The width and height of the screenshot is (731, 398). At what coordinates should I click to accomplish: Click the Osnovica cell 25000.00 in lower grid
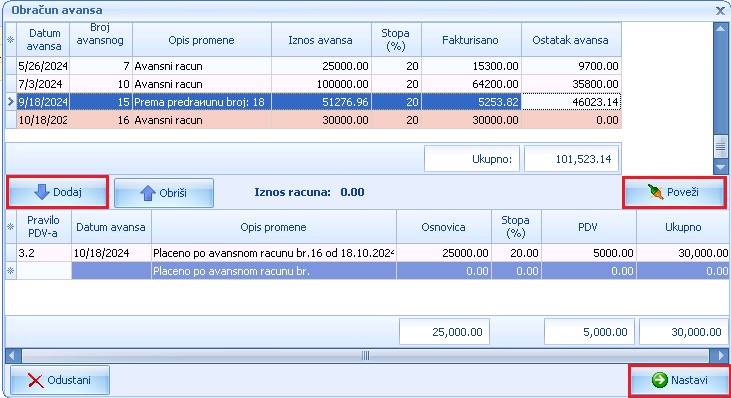444,253
